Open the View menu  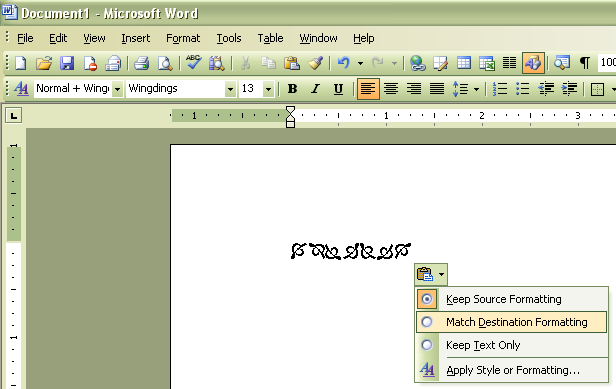click(x=94, y=38)
